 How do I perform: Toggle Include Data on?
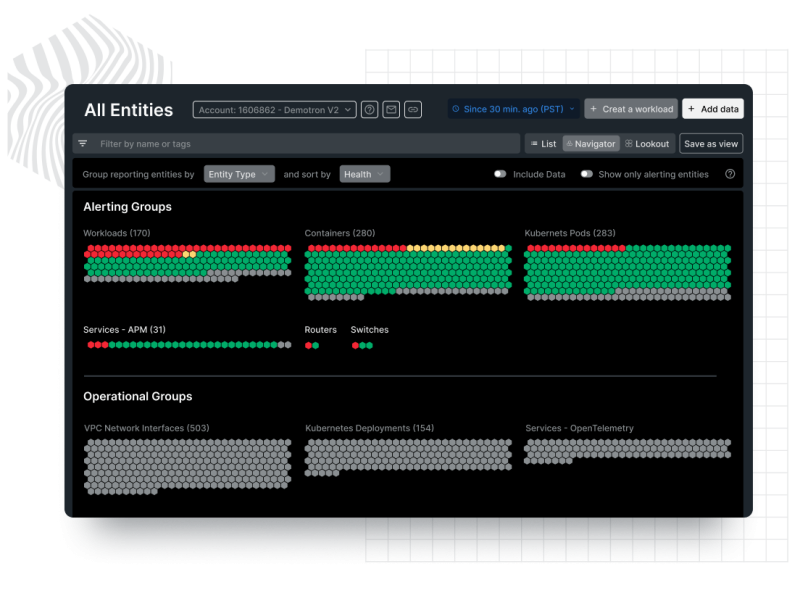(x=500, y=173)
